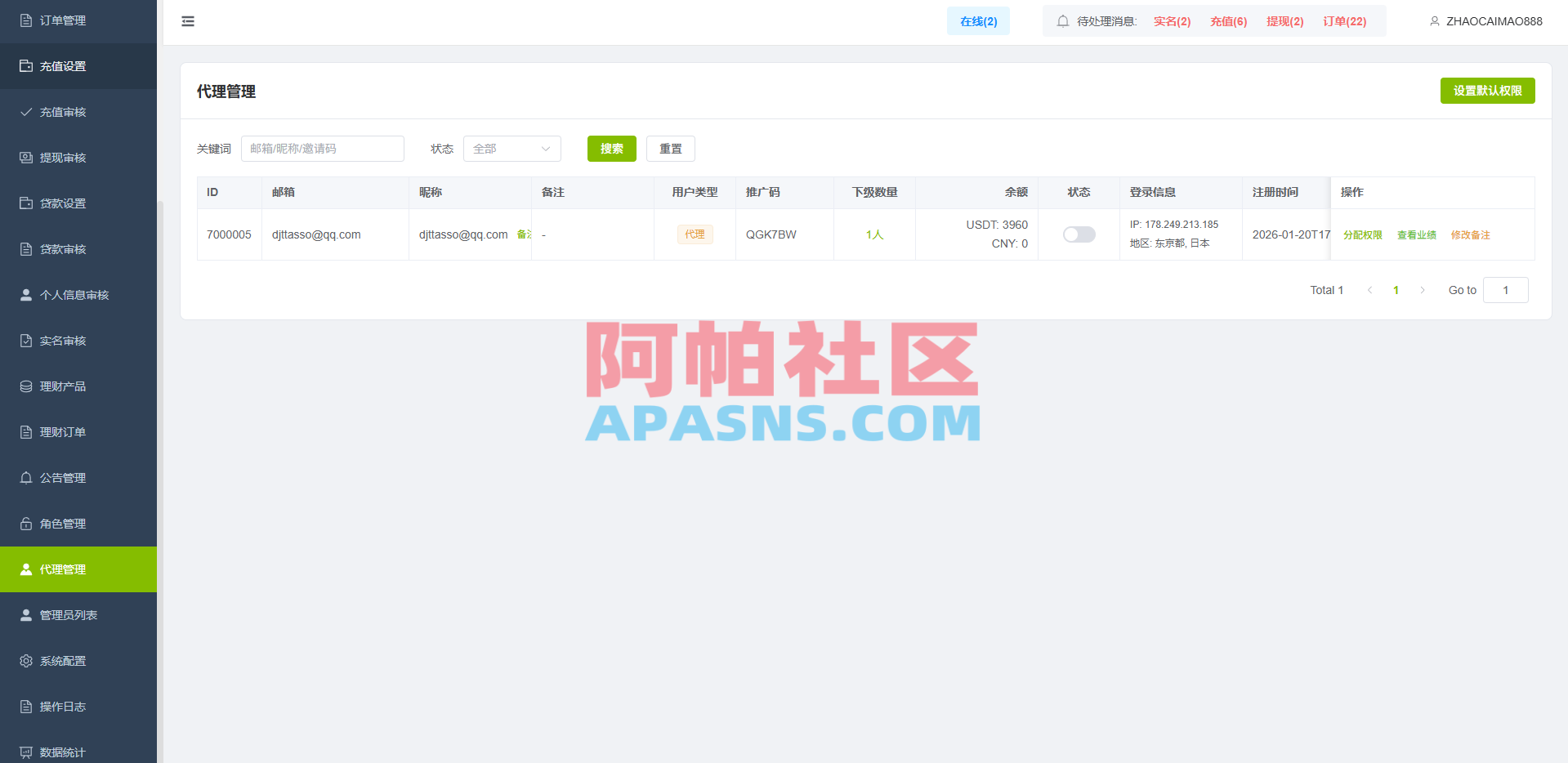Open the 状态 filter dropdown

pos(512,149)
